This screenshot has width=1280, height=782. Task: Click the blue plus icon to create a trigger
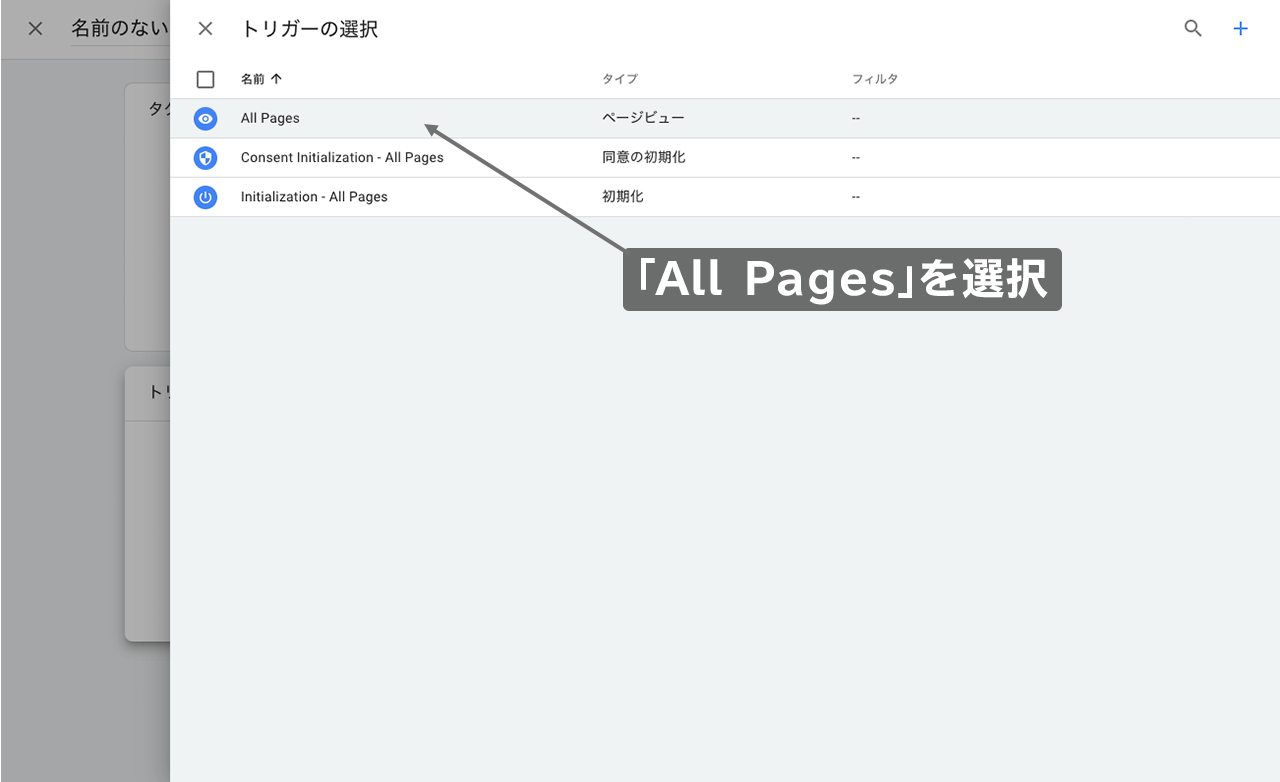pos(1240,28)
